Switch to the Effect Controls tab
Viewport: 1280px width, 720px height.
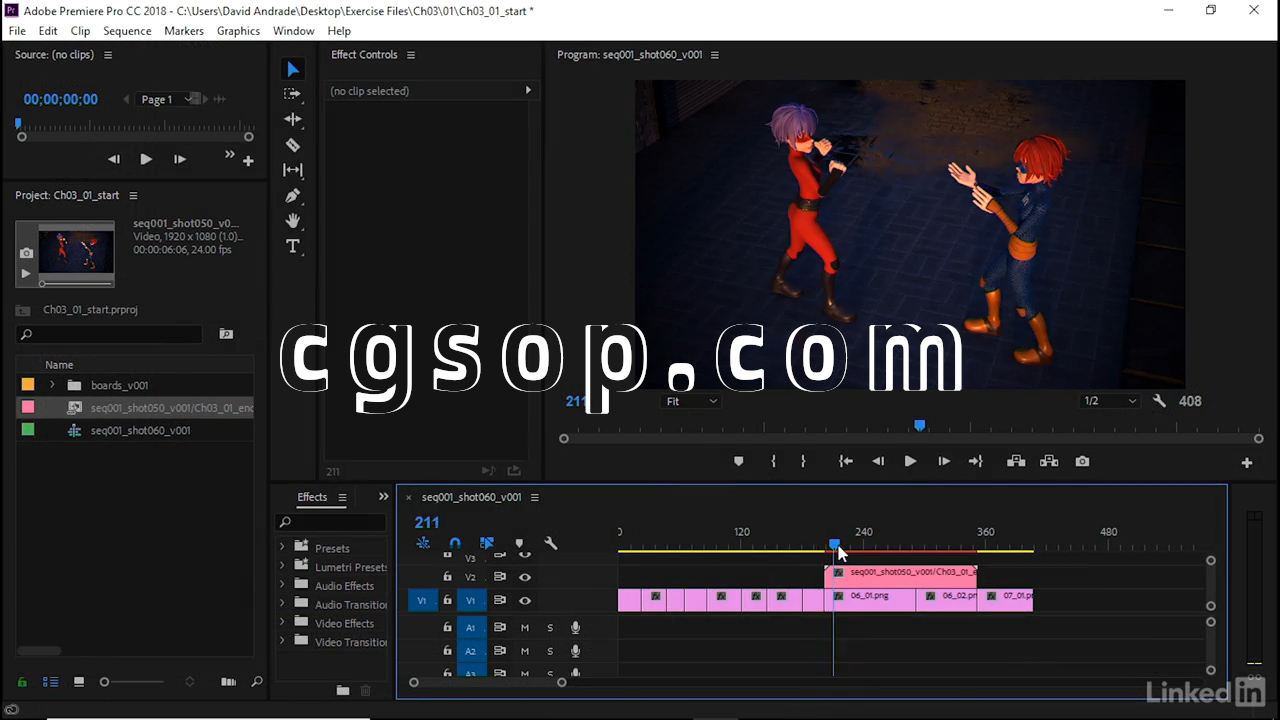tap(364, 55)
